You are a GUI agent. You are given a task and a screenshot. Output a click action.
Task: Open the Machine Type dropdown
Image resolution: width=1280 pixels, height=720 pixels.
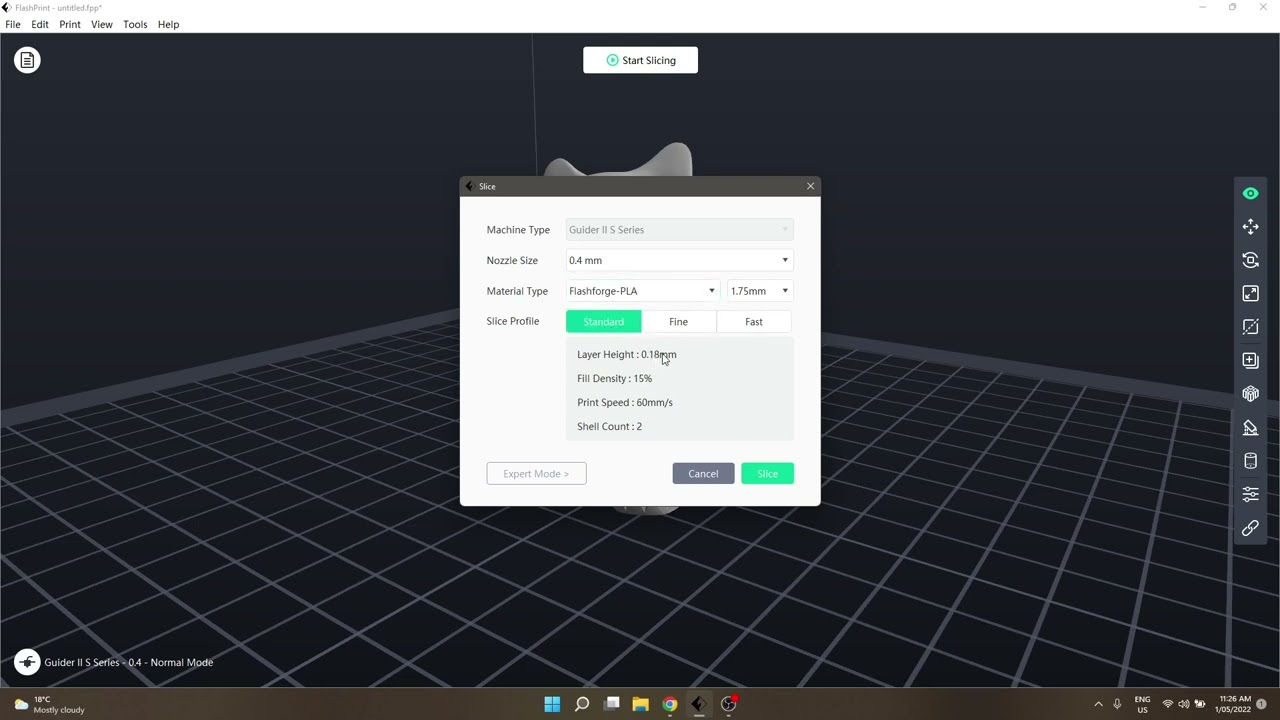(680, 230)
